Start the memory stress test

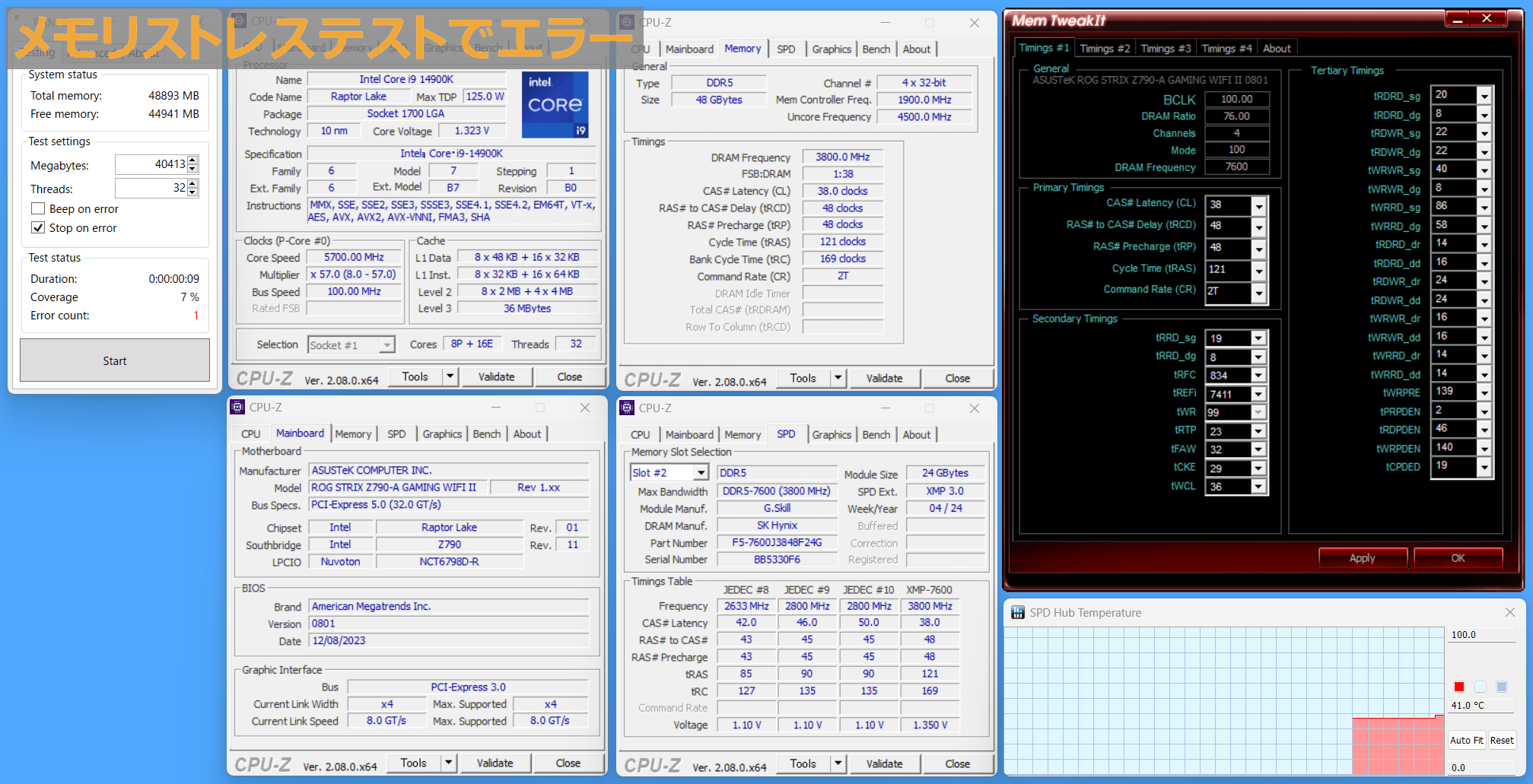pos(115,360)
